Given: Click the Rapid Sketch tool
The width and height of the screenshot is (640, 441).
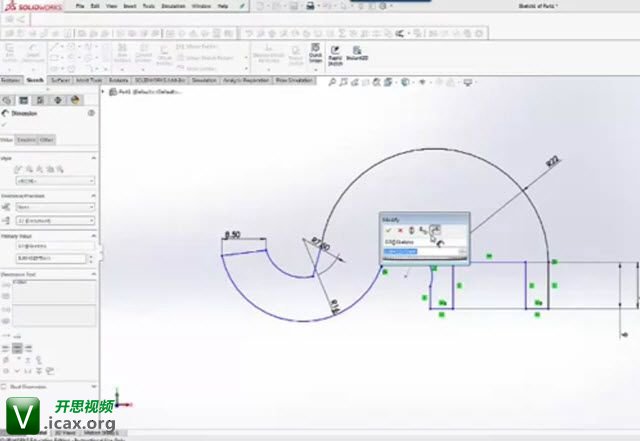Looking at the screenshot, I should point(335,55).
